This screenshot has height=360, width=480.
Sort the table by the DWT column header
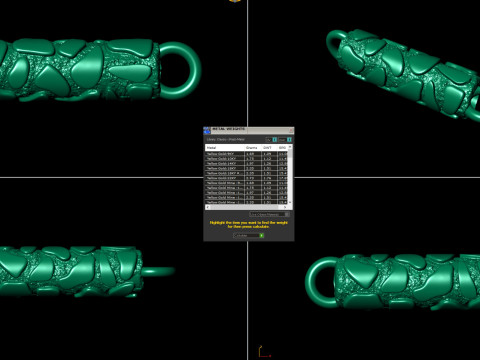[269, 148]
